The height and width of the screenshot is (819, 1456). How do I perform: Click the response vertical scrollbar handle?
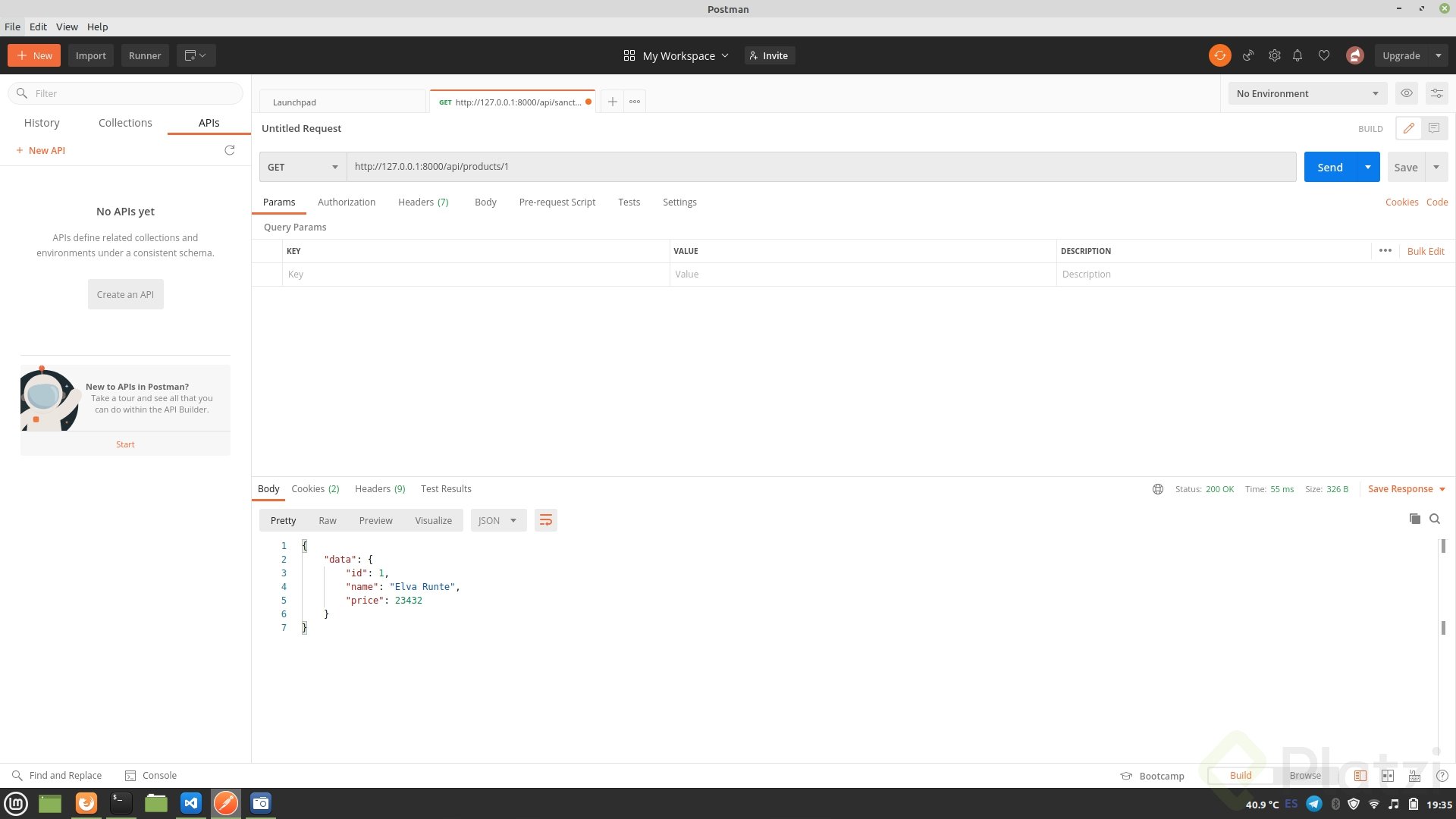(x=1443, y=546)
